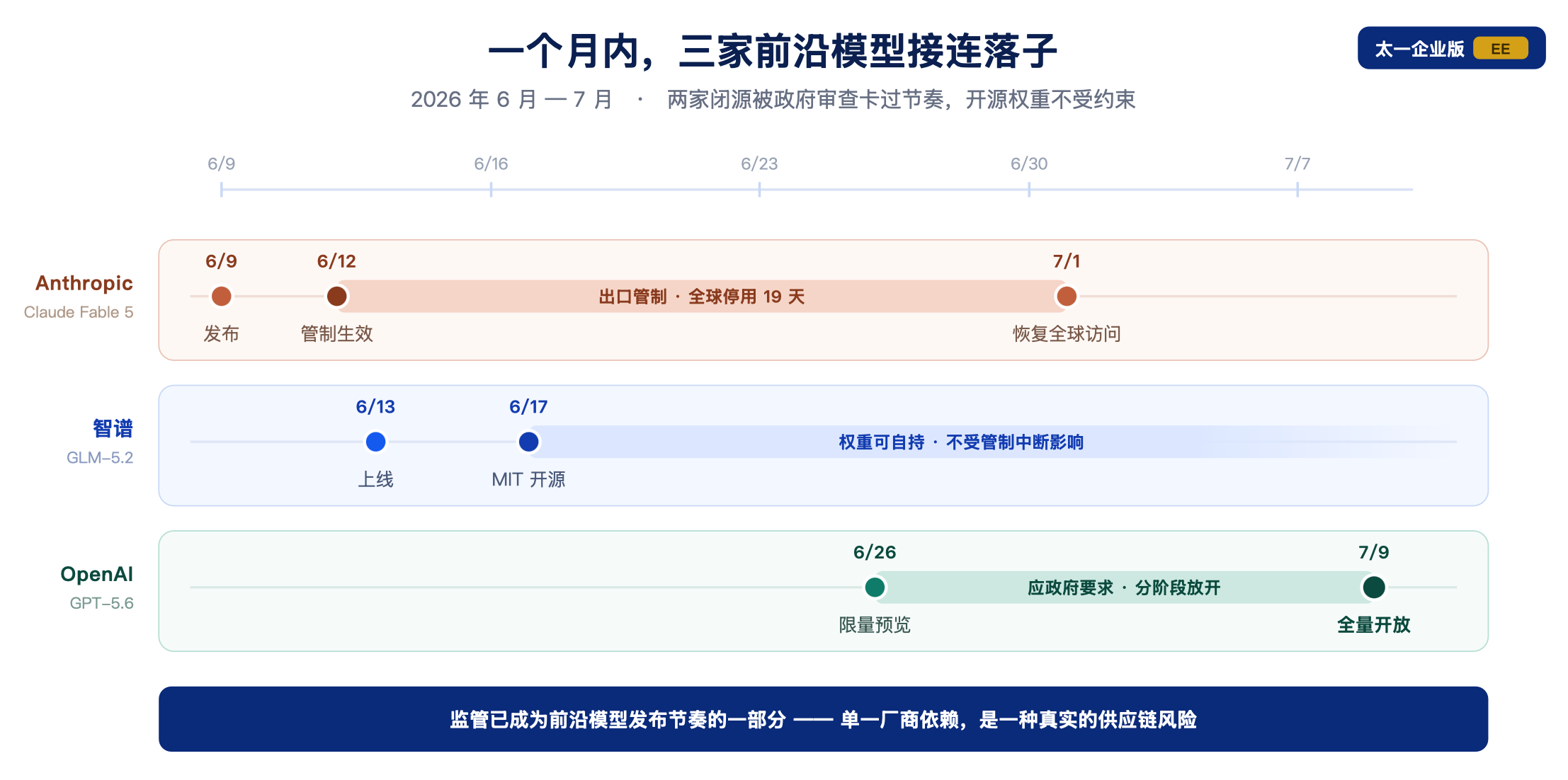The width and height of the screenshot is (1568, 780).
Task: Click the 应政府要求 · 分阶段放开 bar
Action: pos(1124,587)
